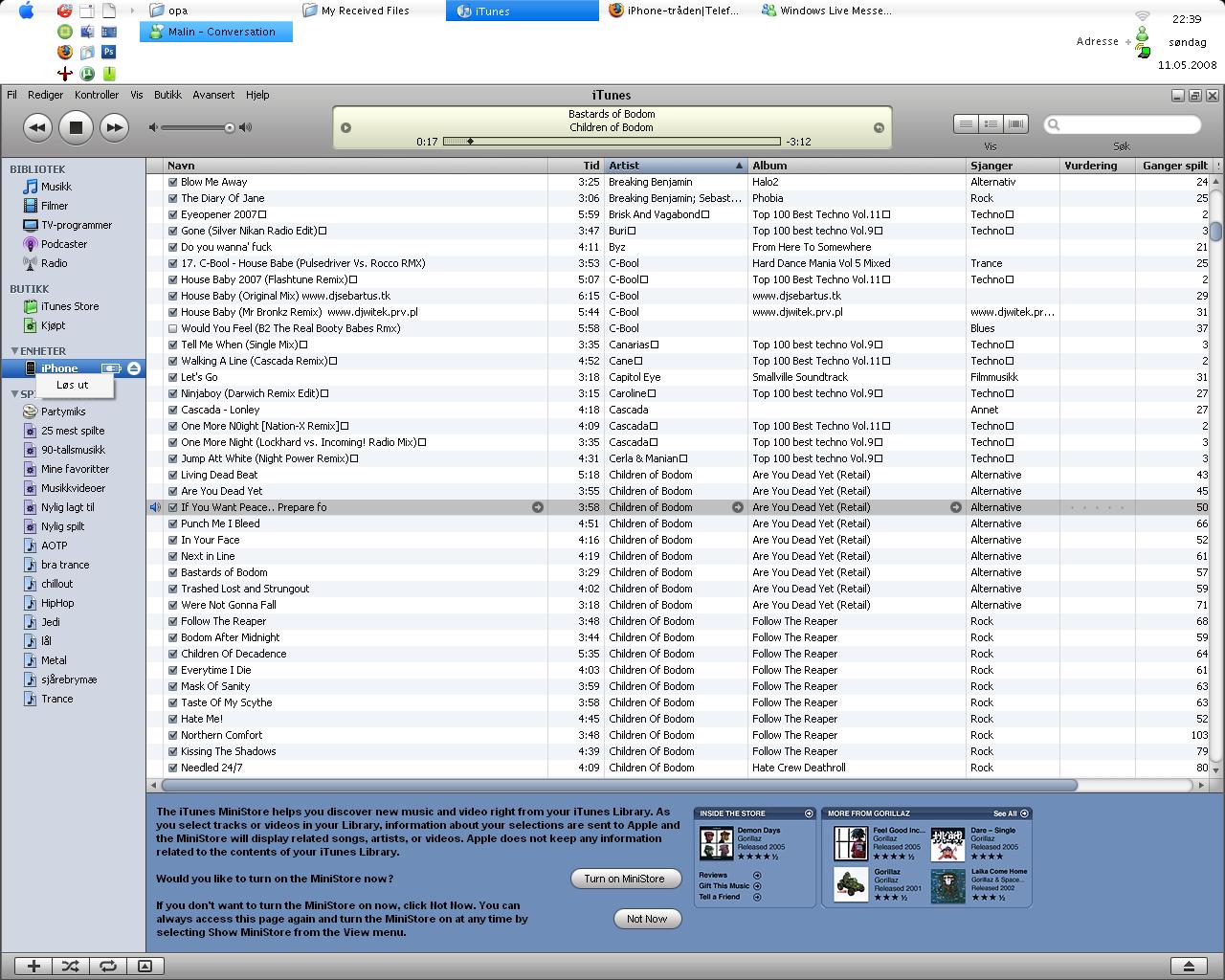Open Filmer library in sidebar
The image size is (1225, 980).
click(55, 206)
